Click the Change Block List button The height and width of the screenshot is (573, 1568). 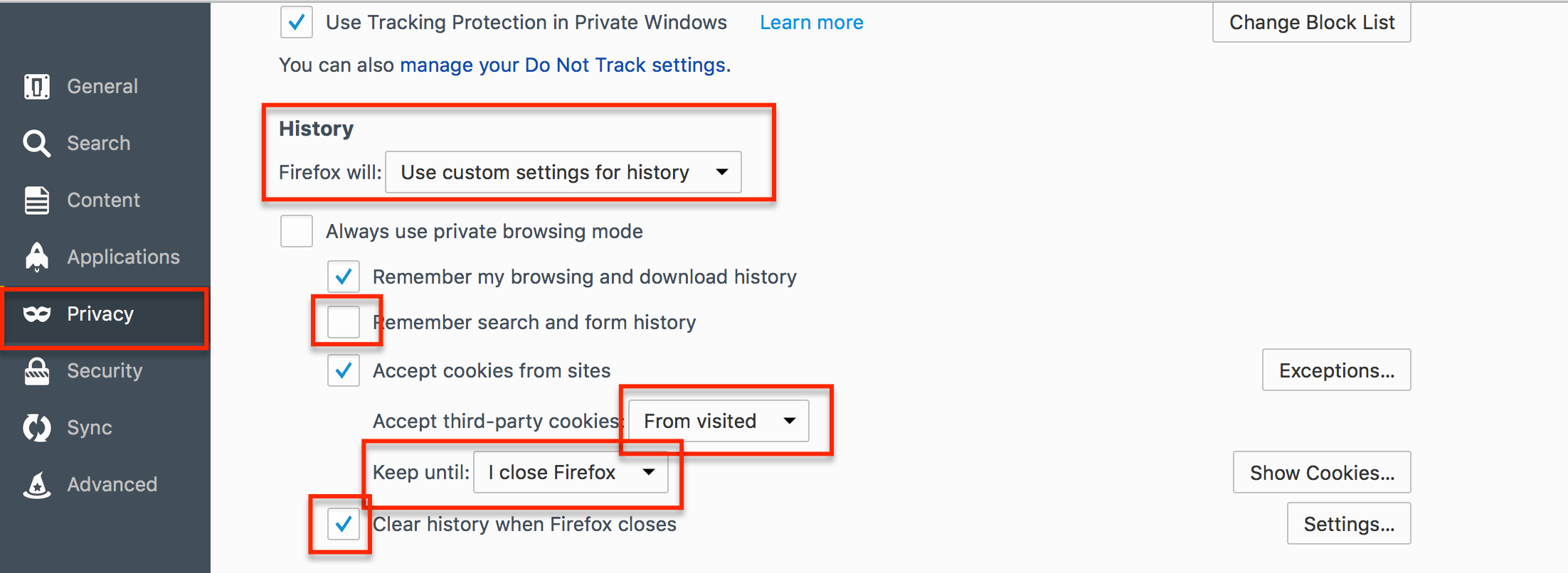click(x=1311, y=23)
